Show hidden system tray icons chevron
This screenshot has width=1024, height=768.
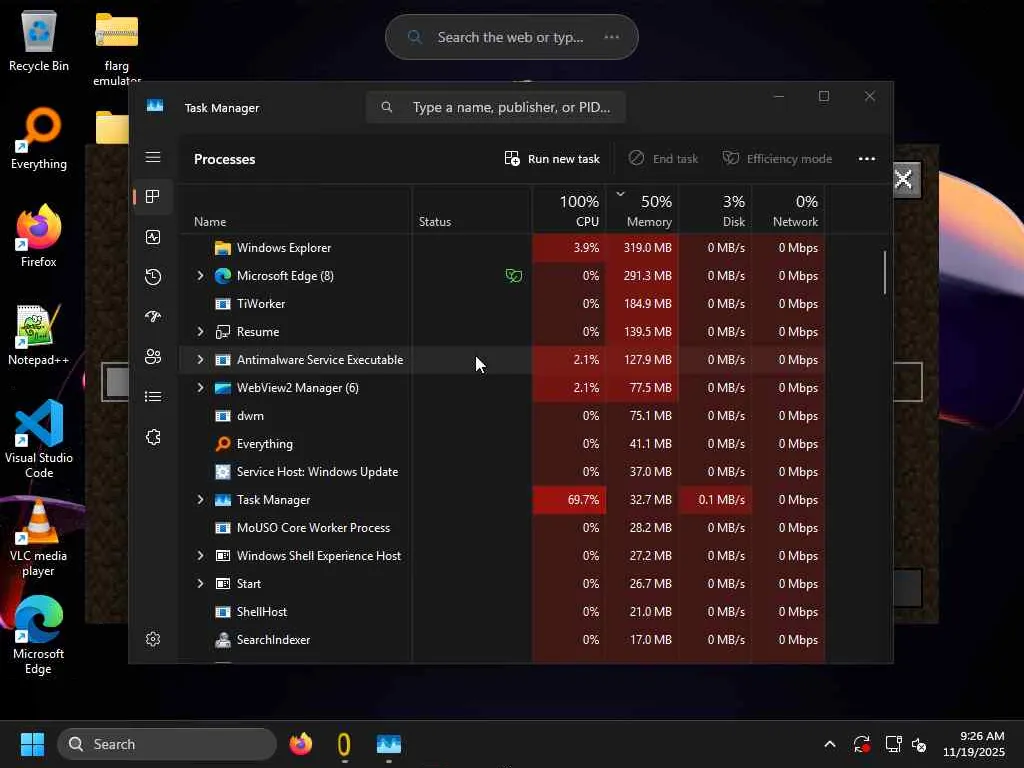pos(829,744)
